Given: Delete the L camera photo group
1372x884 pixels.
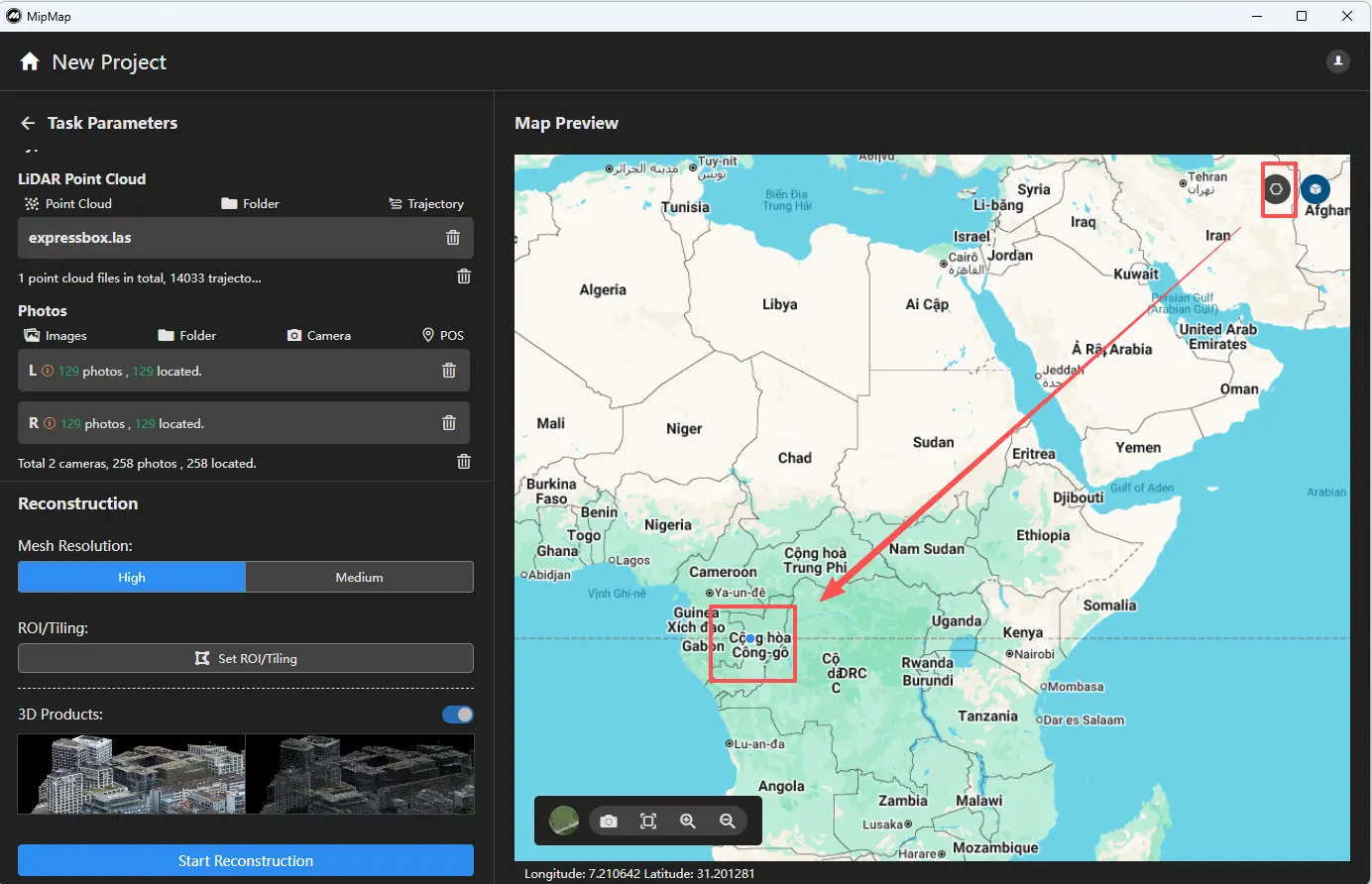Looking at the screenshot, I should tap(449, 371).
